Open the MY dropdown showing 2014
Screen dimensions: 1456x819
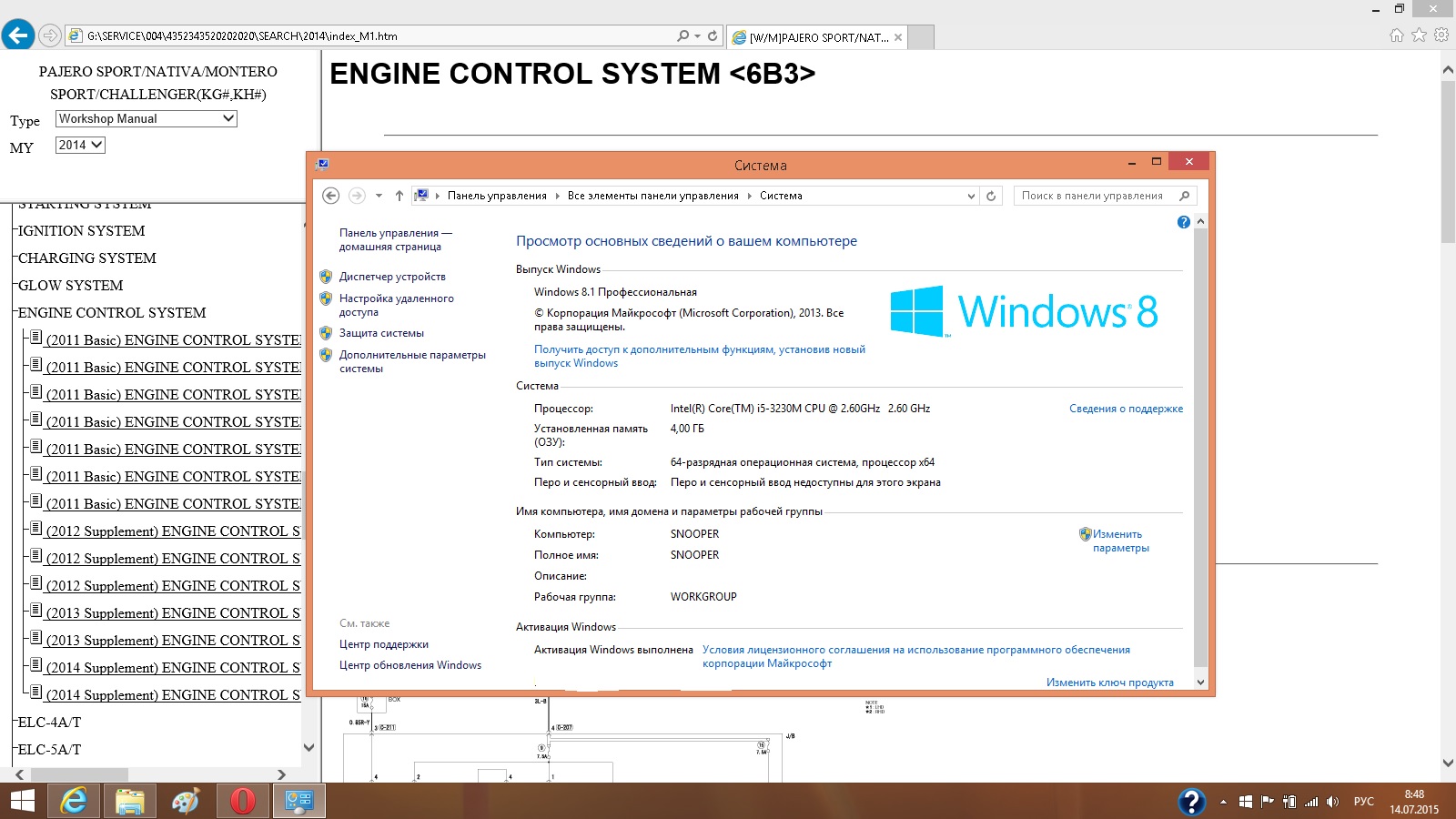(x=80, y=145)
